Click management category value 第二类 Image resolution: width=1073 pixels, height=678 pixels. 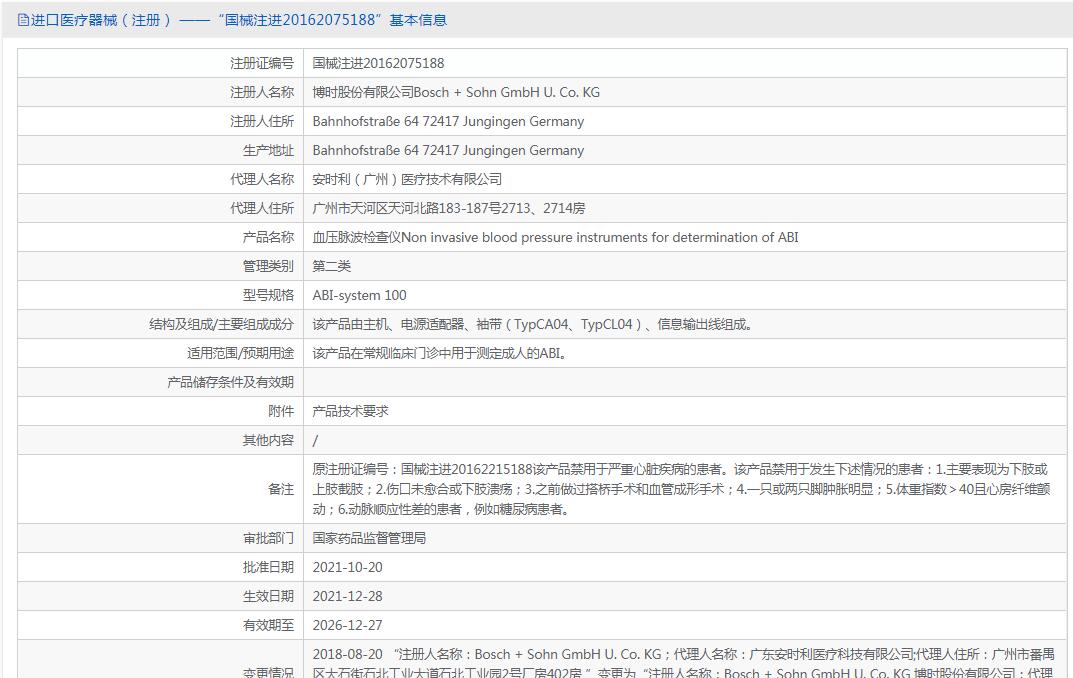[332, 266]
